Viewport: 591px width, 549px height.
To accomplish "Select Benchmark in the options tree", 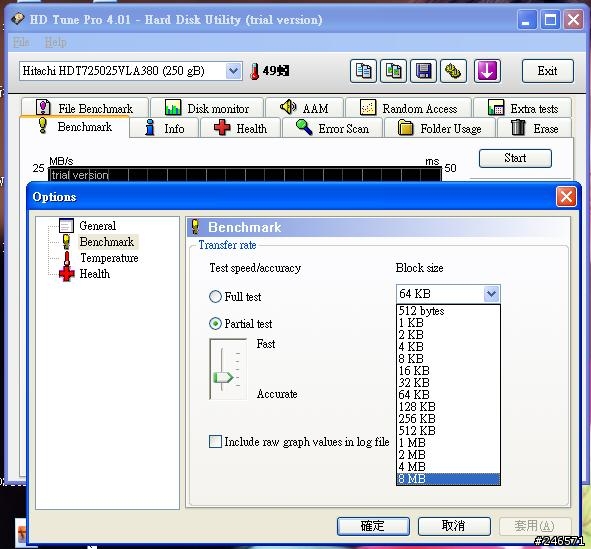I will coord(107,242).
